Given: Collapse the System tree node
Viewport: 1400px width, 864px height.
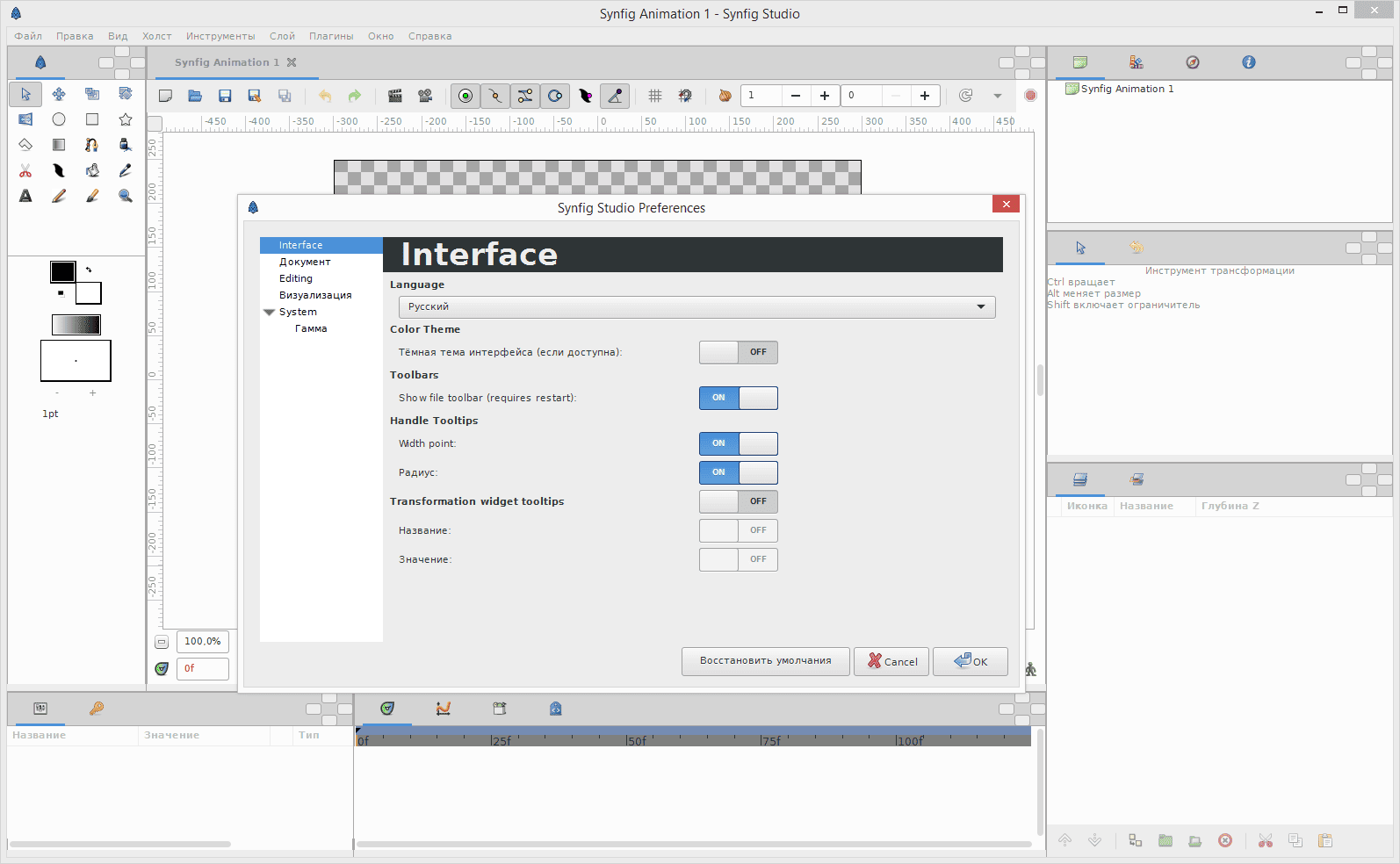Looking at the screenshot, I should pos(269,312).
